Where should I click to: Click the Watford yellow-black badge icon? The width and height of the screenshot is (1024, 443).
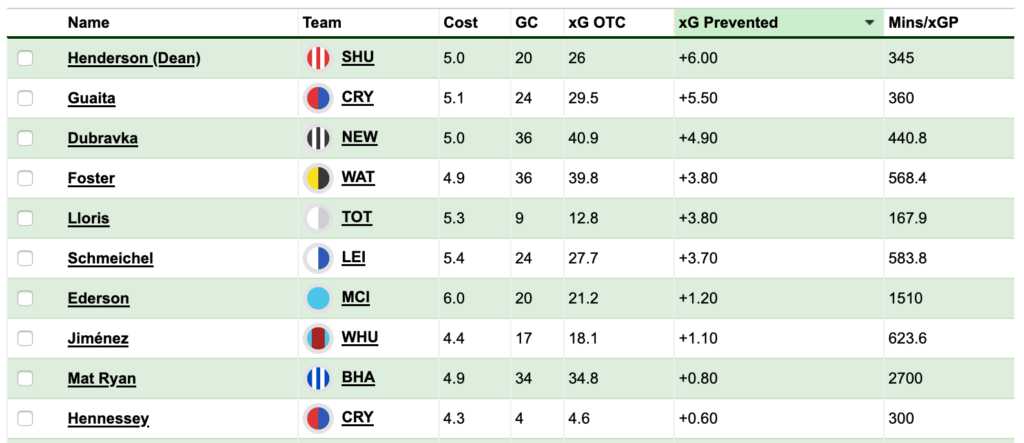[318, 178]
